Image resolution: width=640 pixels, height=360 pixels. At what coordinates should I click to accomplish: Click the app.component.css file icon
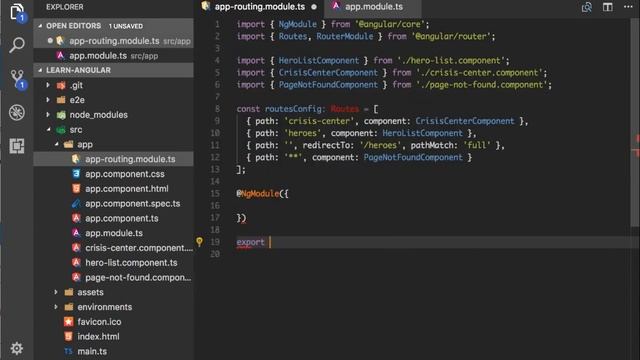click(76, 173)
